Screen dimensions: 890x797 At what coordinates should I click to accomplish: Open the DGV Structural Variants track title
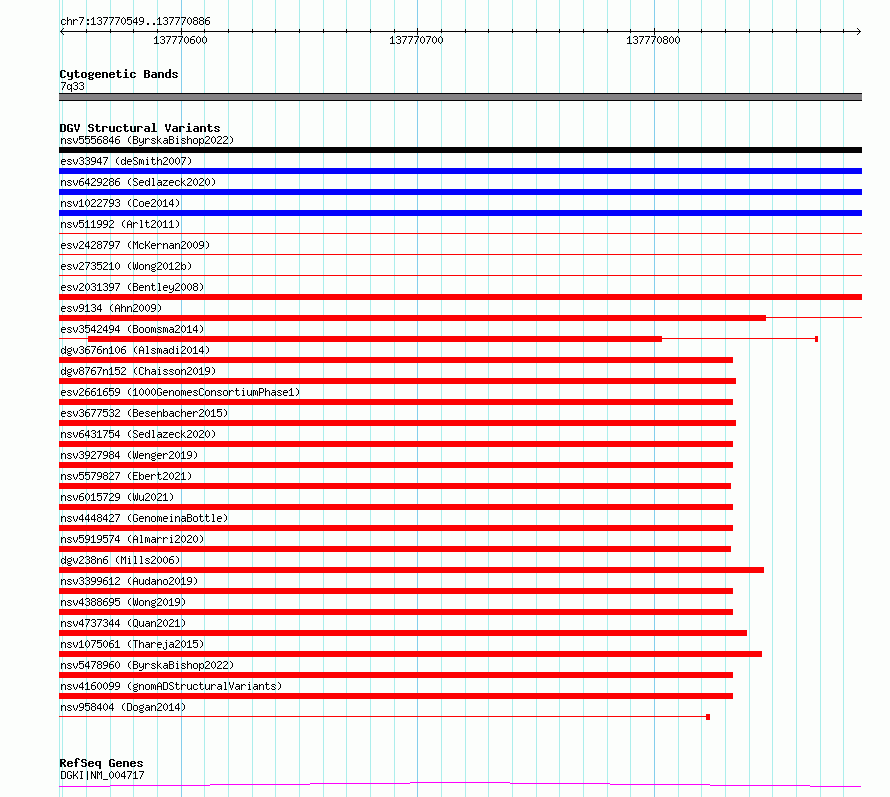140,128
